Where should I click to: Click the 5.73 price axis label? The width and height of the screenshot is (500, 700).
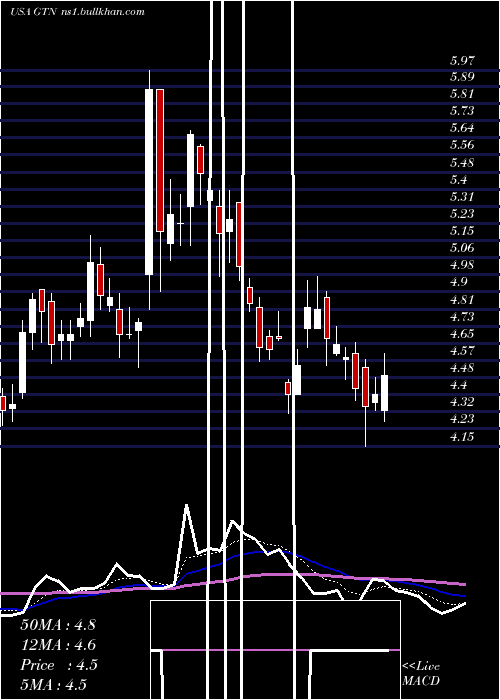[462, 112]
